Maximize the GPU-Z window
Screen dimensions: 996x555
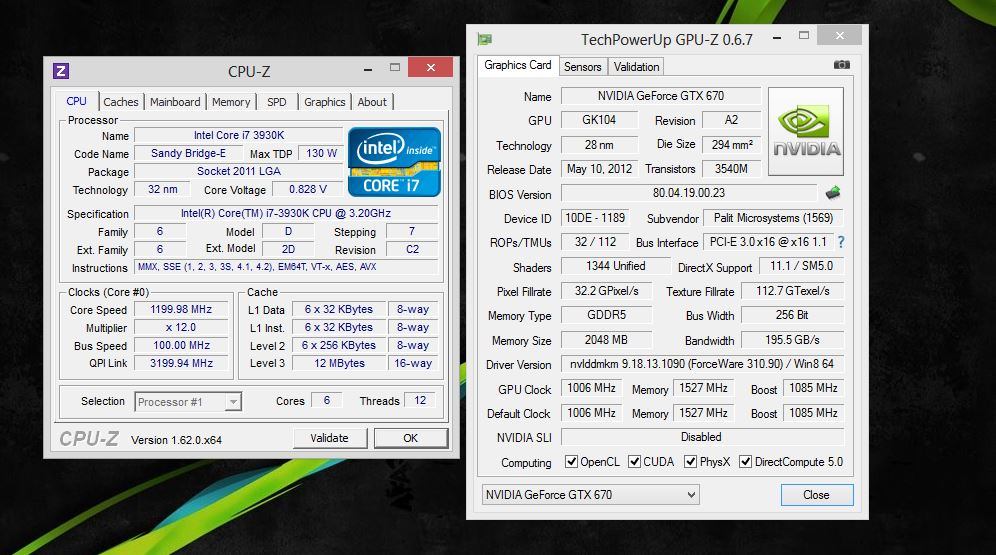click(x=804, y=36)
